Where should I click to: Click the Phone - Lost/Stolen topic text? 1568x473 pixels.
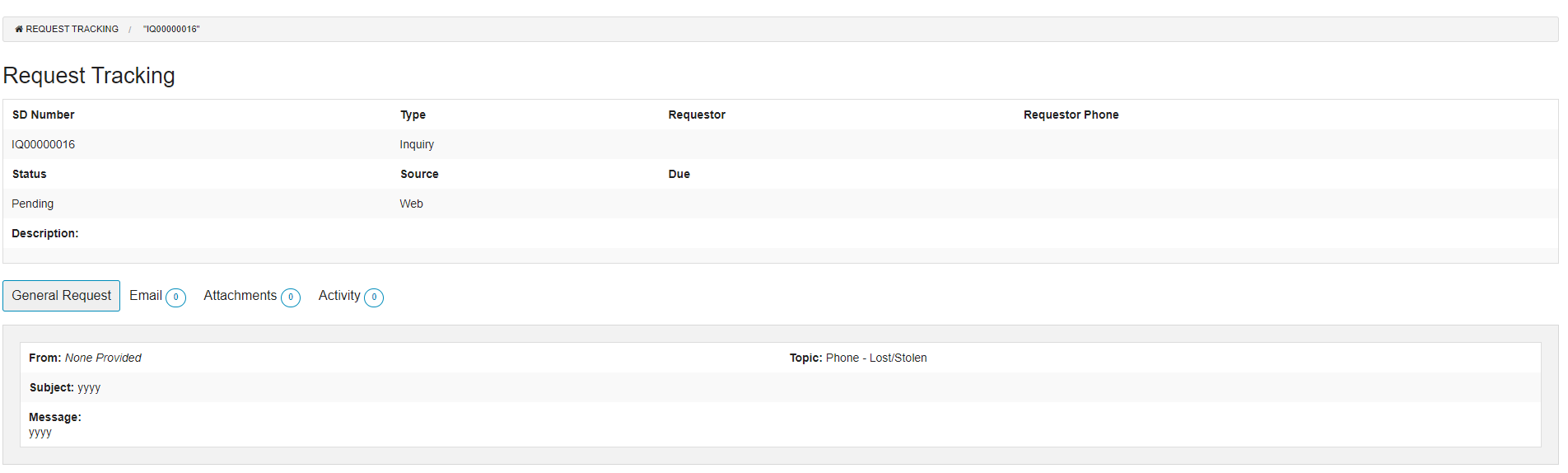point(876,358)
